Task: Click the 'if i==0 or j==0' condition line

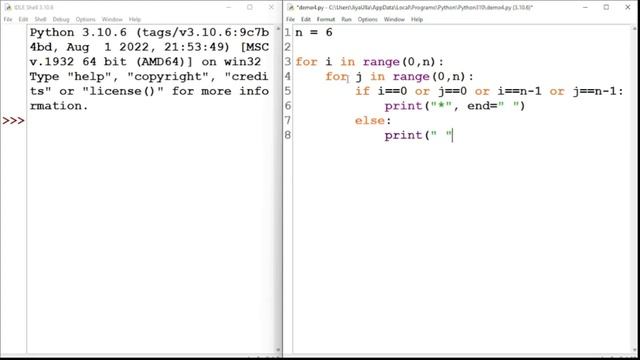Action: (489, 91)
